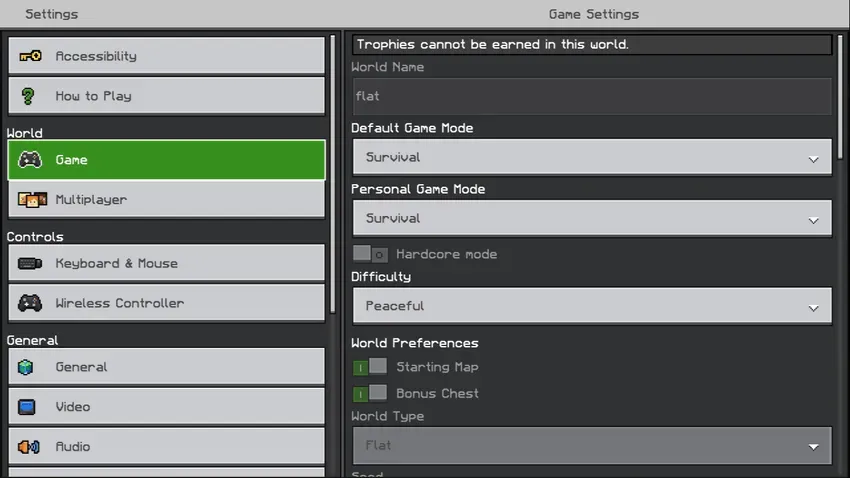The height and width of the screenshot is (478, 850).
Task: Click the Video monitor icon
Action: 27,406
